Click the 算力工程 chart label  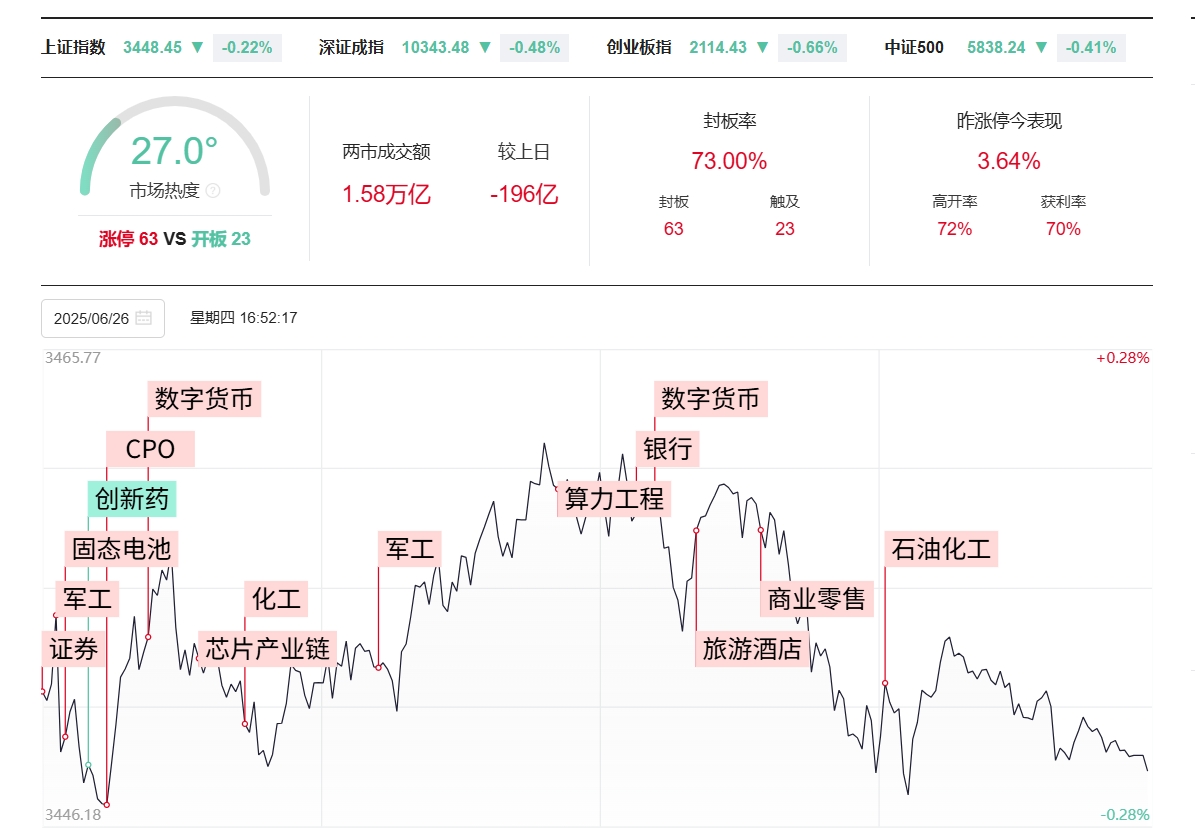pyautogui.click(x=614, y=498)
